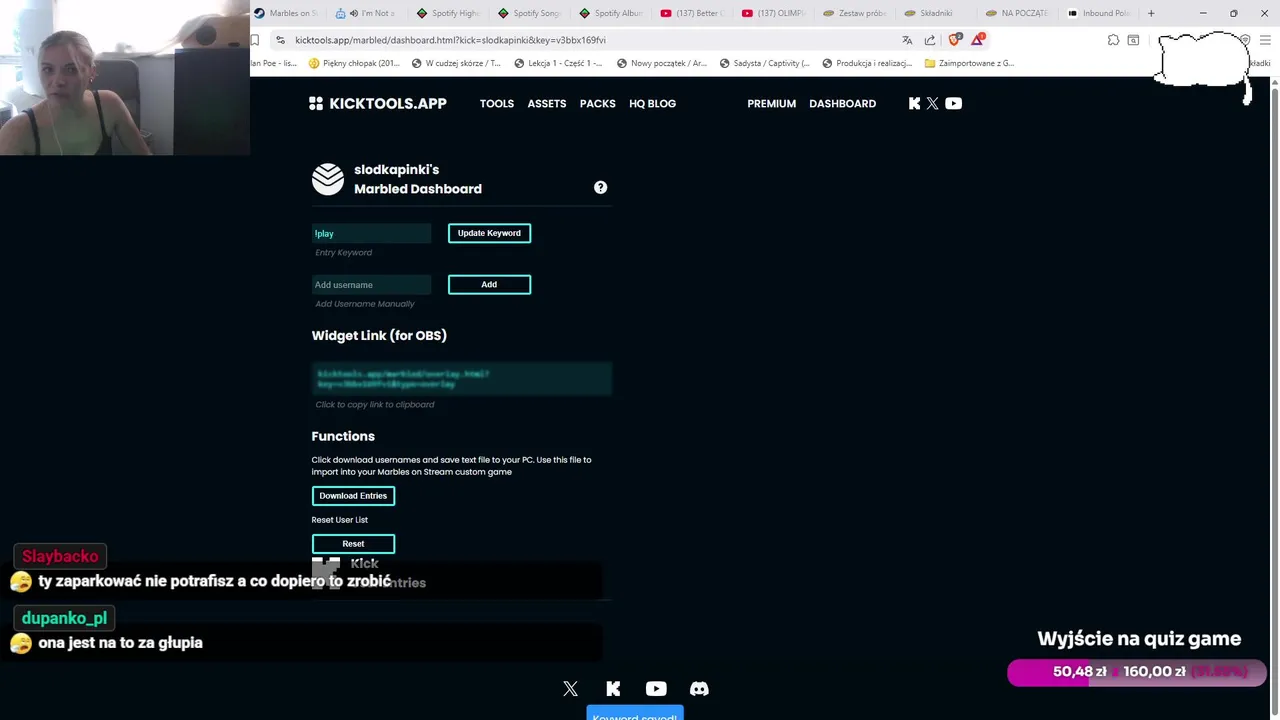1280x720 pixels.
Task: Click the browser address bar URL
Action: point(450,40)
